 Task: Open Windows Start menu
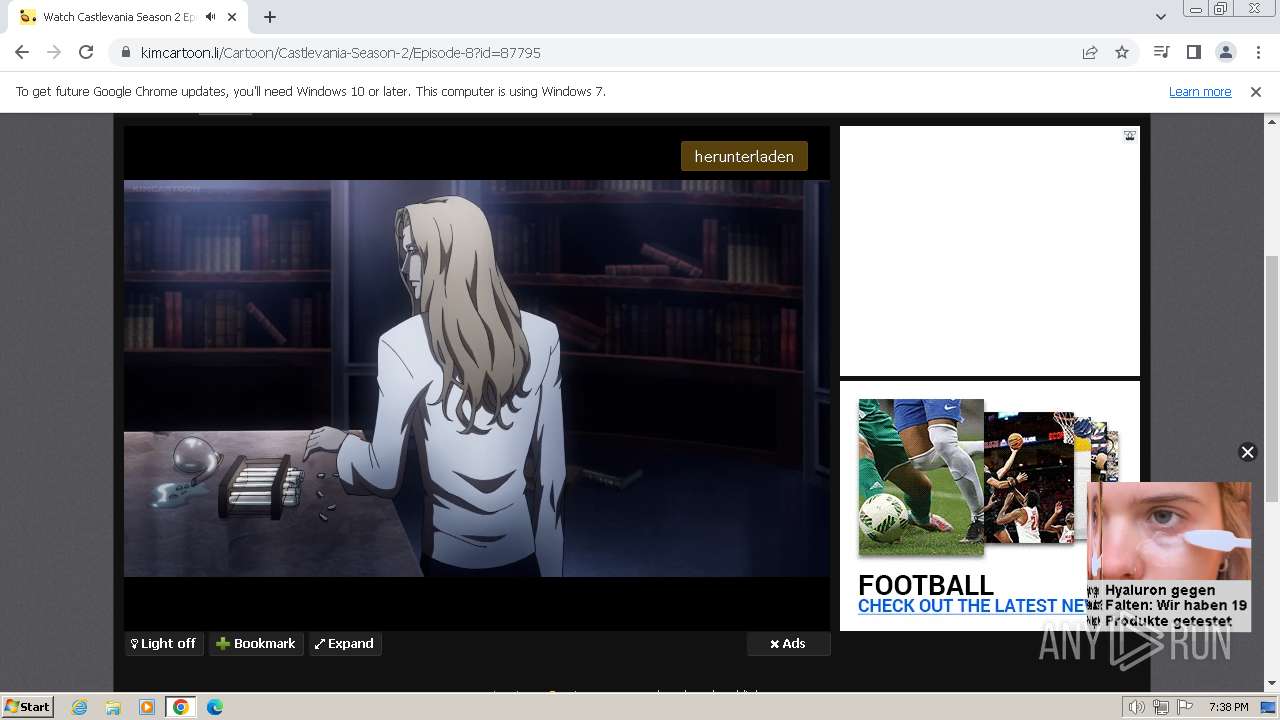coord(28,706)
